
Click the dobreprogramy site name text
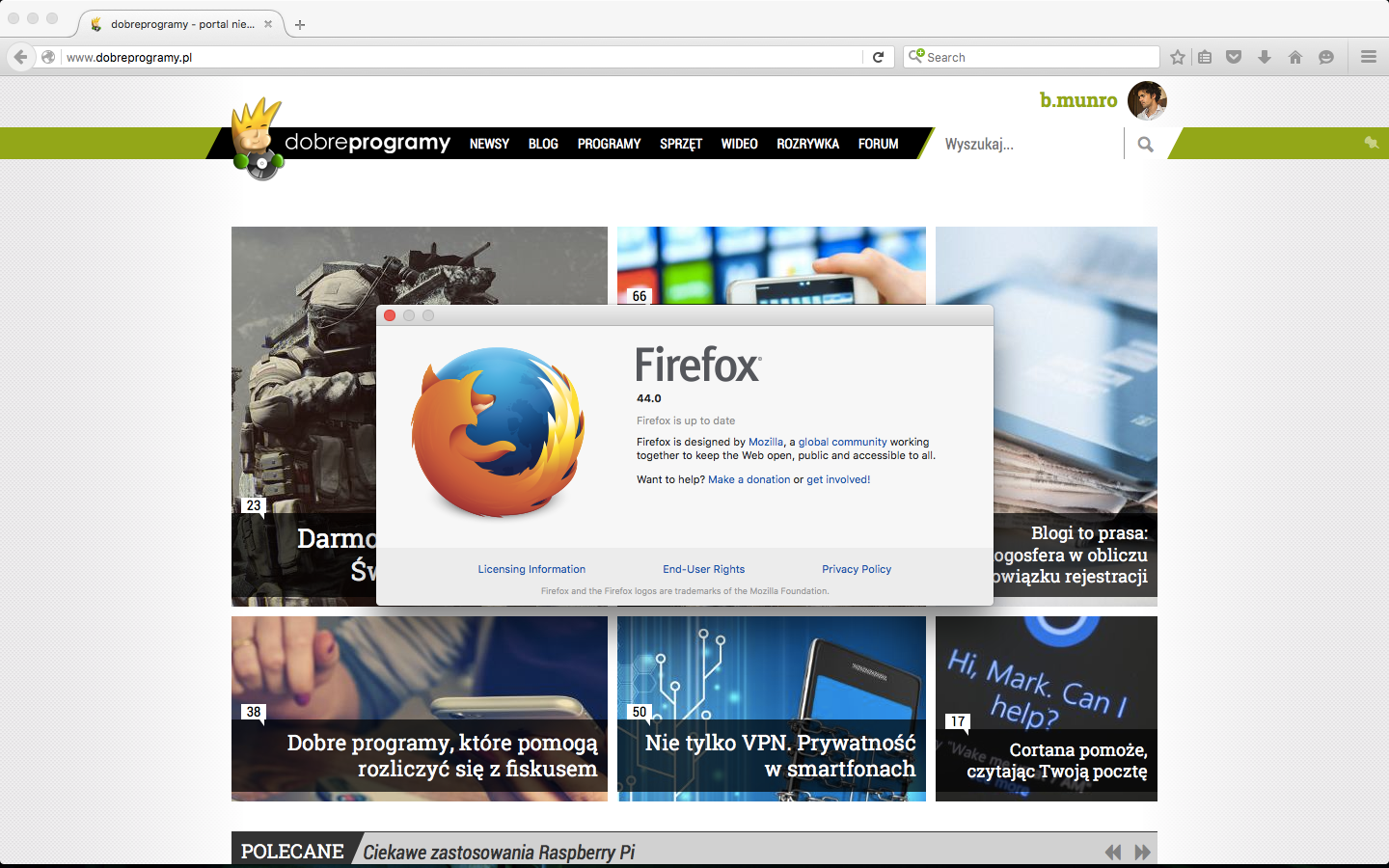pos(368,143)
